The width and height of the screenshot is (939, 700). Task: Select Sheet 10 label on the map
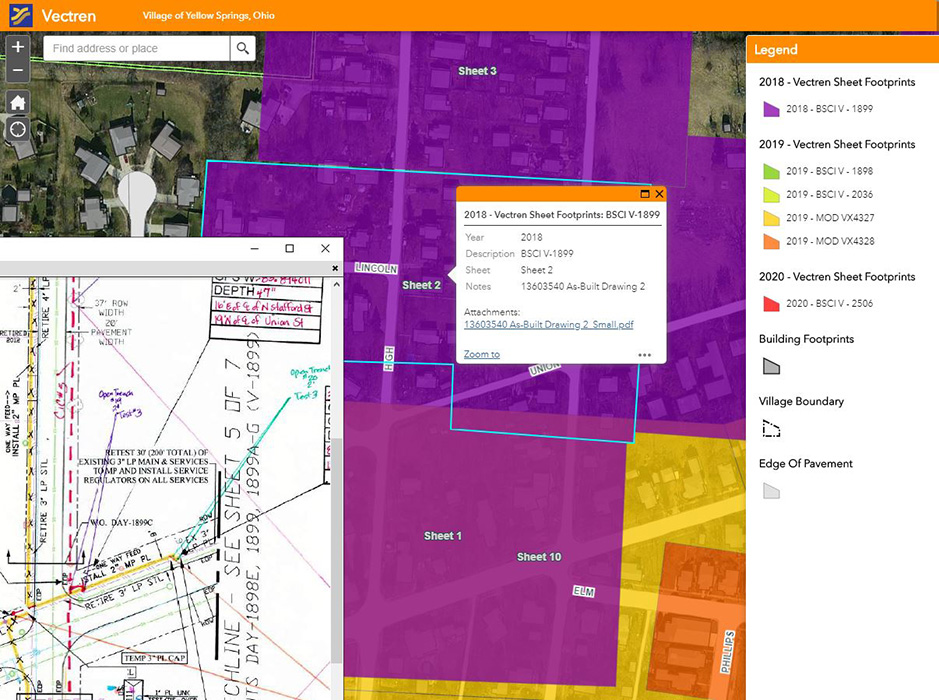click(x=539, y=557)
